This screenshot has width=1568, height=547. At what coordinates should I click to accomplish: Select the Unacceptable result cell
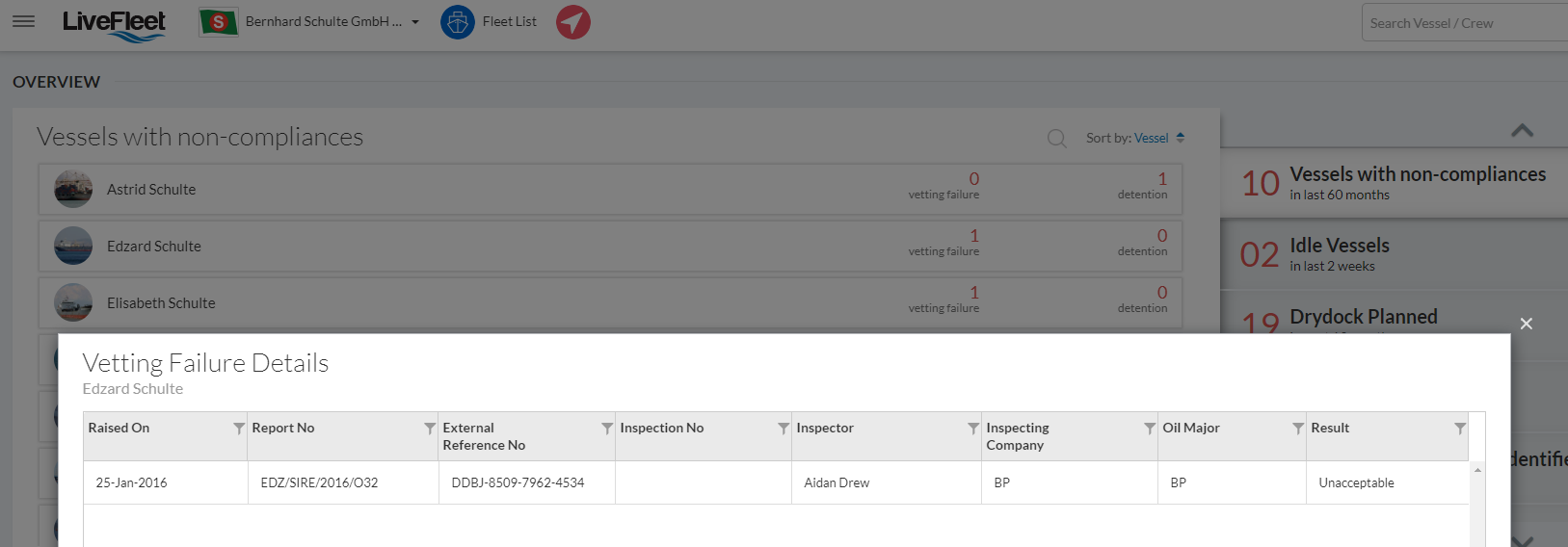point(1388,482)
